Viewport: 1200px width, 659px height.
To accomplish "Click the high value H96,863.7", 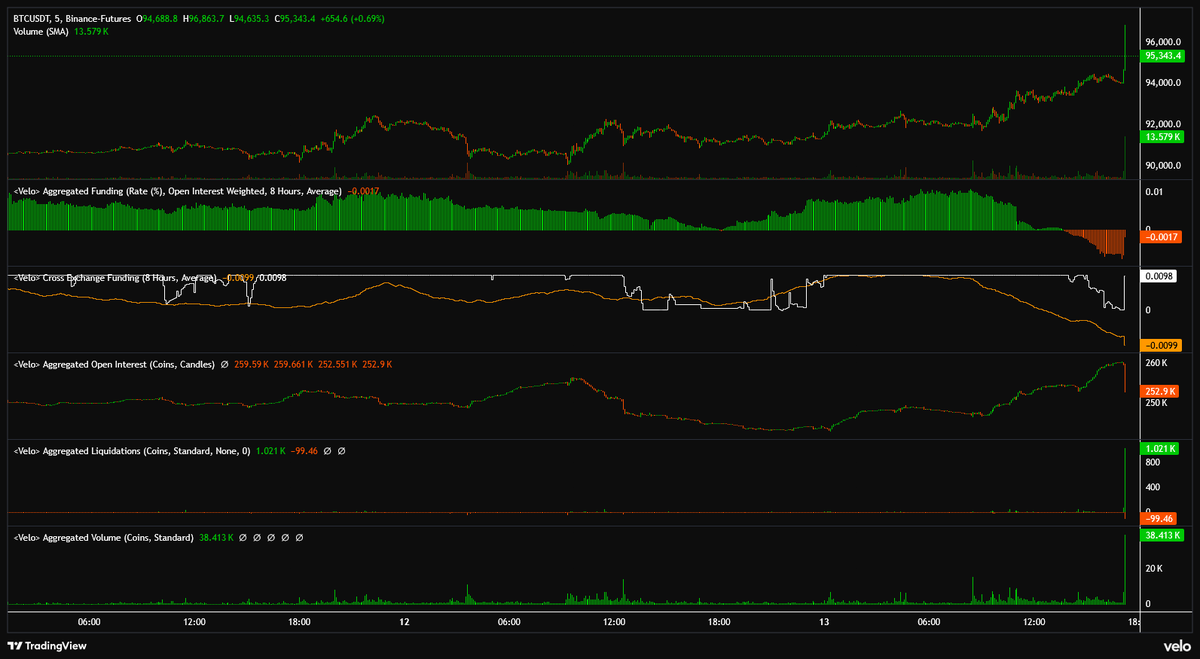I will point(205,19).
